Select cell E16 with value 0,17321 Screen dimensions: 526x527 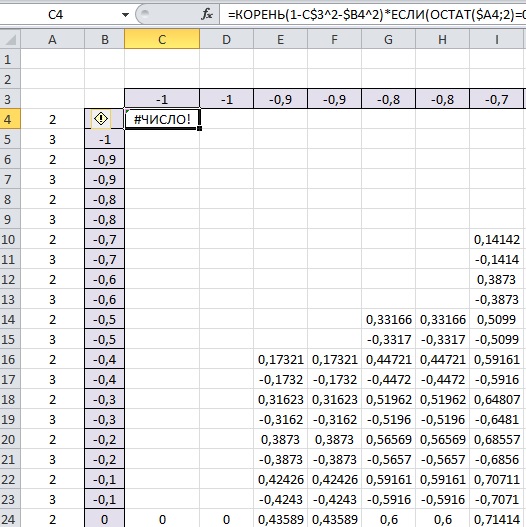pyautogui.click(x=280, y=359)
